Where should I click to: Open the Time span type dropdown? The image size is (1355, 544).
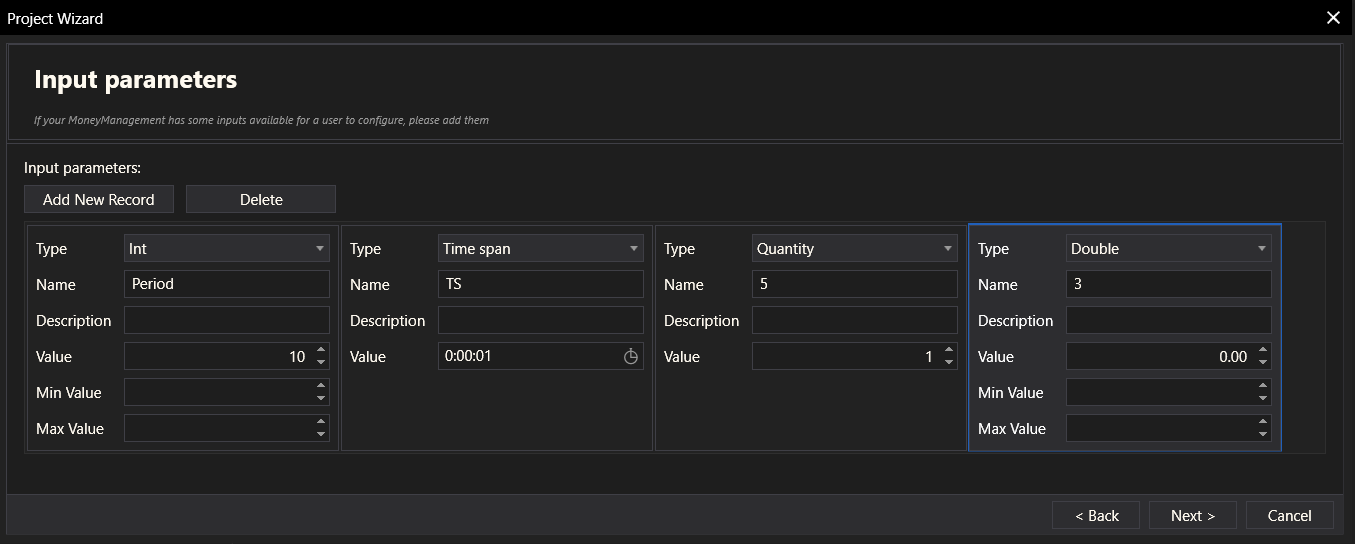541,249
